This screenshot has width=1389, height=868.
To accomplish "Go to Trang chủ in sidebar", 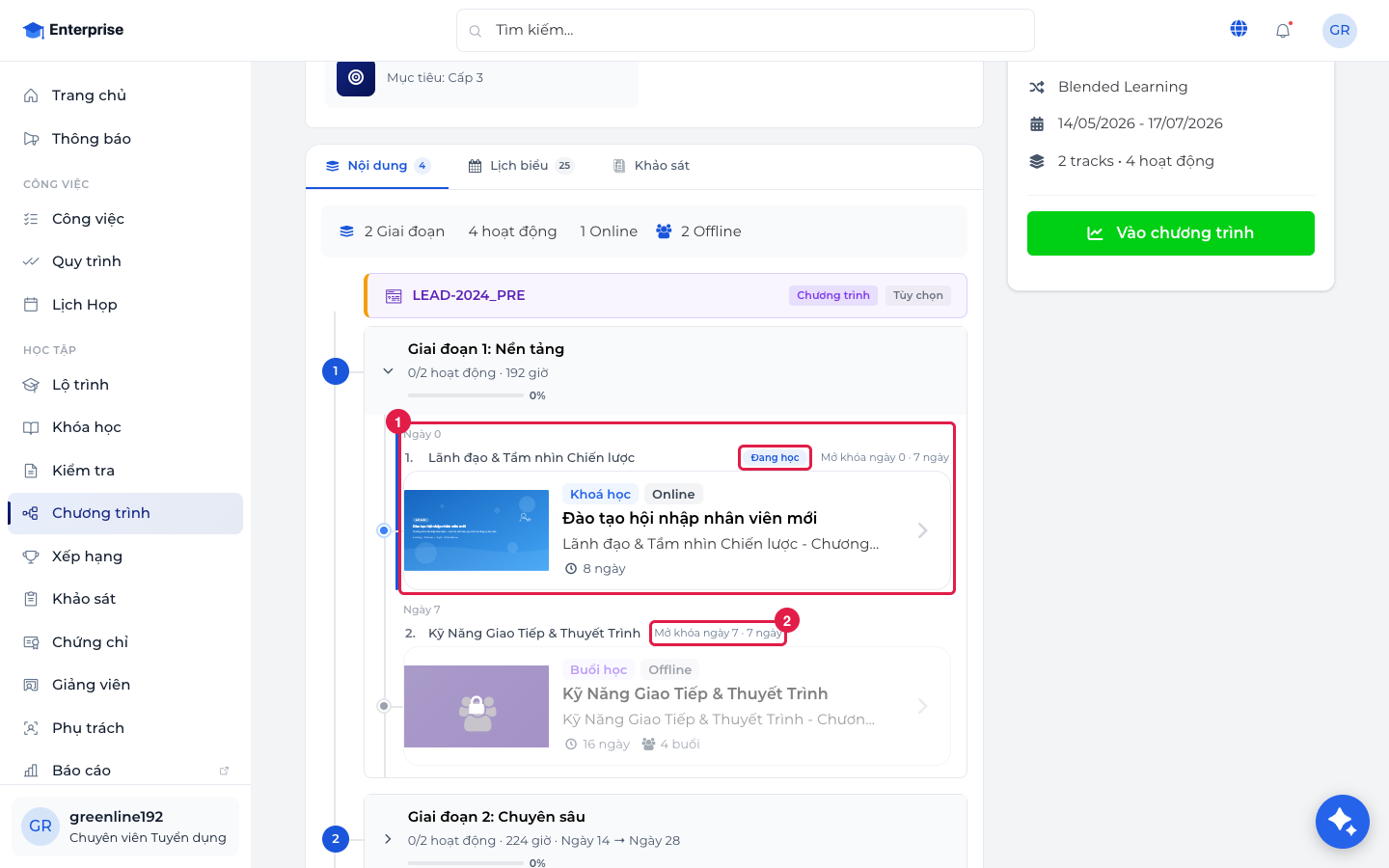I will 125,95.
